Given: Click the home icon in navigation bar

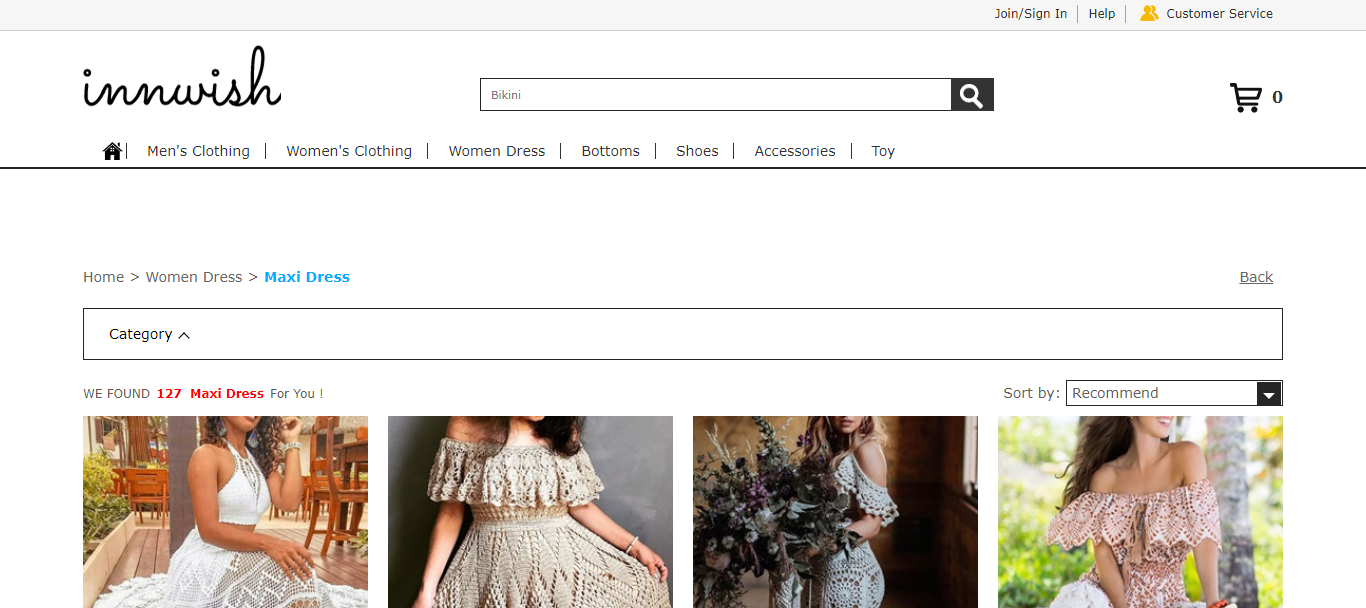Looking at the screenshot, I should point(112,151).
